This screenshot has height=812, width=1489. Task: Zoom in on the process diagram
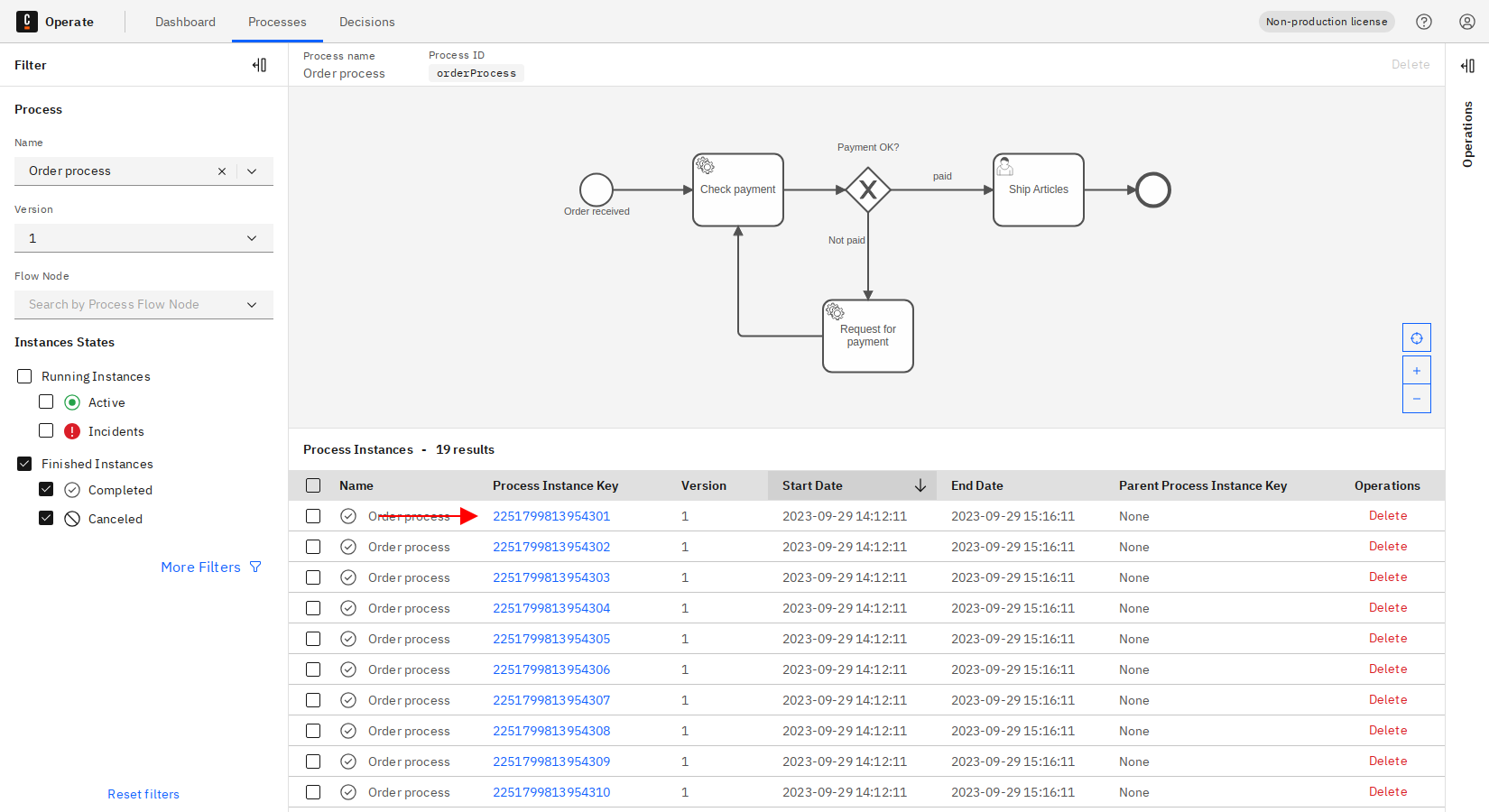pos(1416,369)
